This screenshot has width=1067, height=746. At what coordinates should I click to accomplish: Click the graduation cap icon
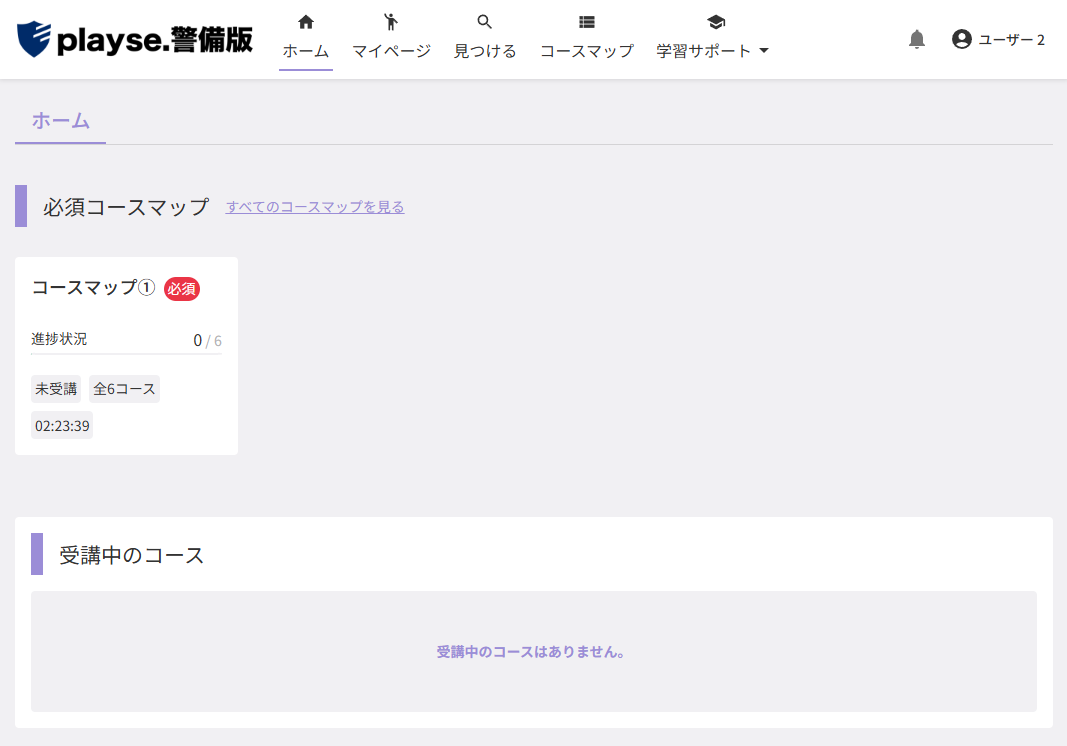(x=716, y=22)
